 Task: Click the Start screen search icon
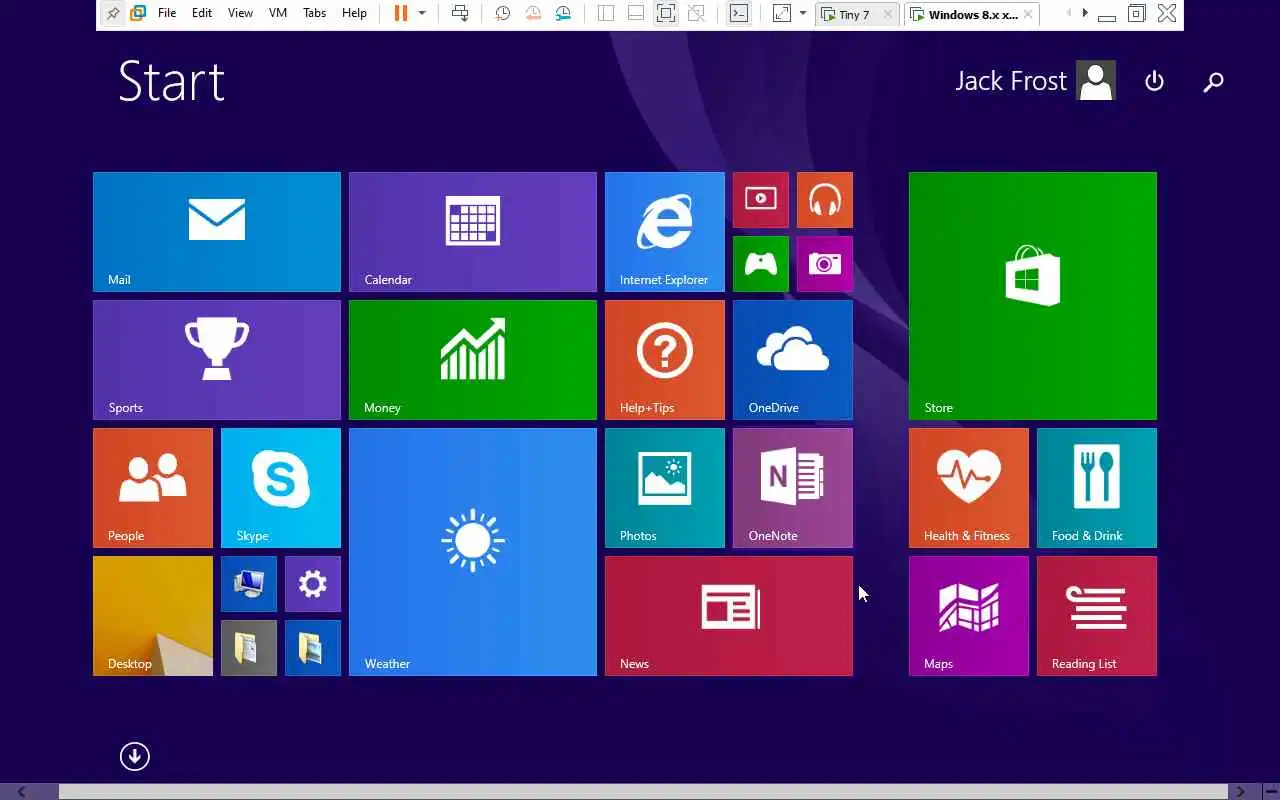[x=1213, y=82]
